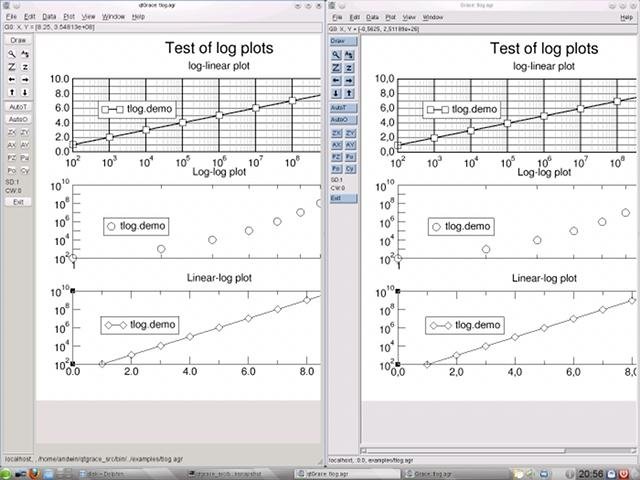Click Pu button in Grace window toolbar
This screenshot has height=480, width=640.
coord(350,157)
